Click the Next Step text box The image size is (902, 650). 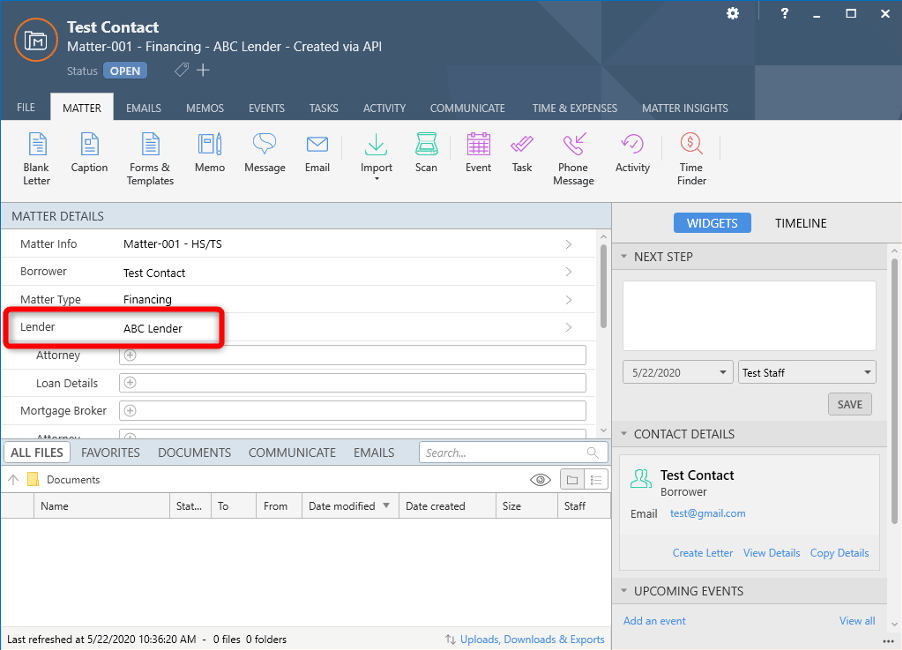[749, 315]
